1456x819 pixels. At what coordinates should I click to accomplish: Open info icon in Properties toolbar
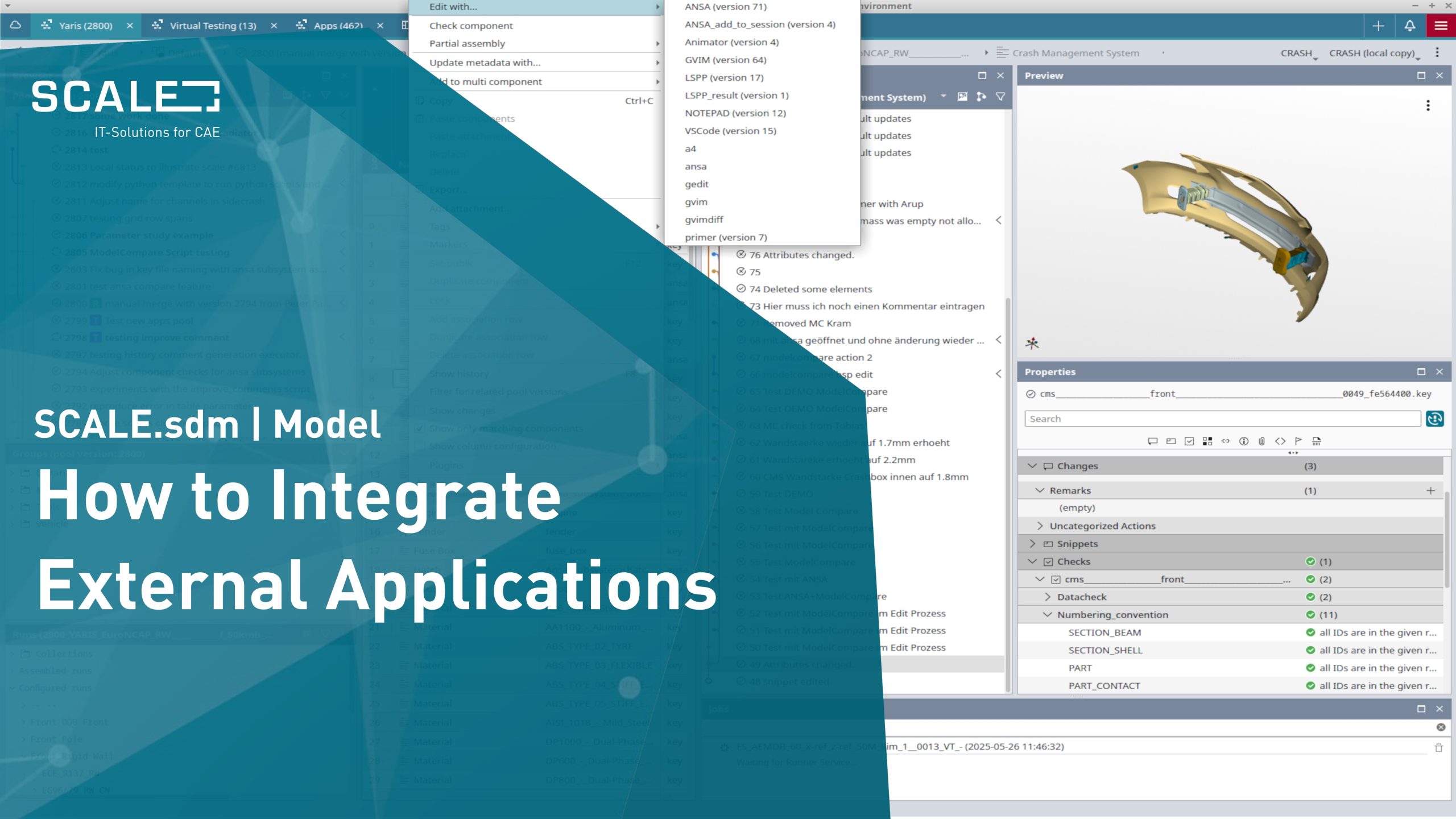(1244, 441)
